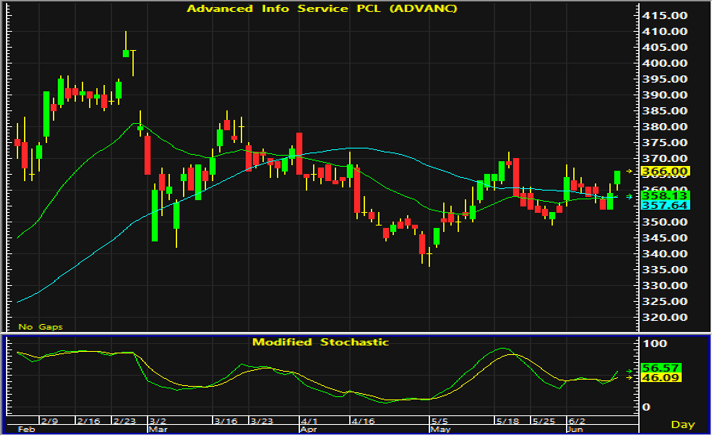Click the 370.00 price axis label
The width and height of the screenshot is (713, 436).
point(664,159)
